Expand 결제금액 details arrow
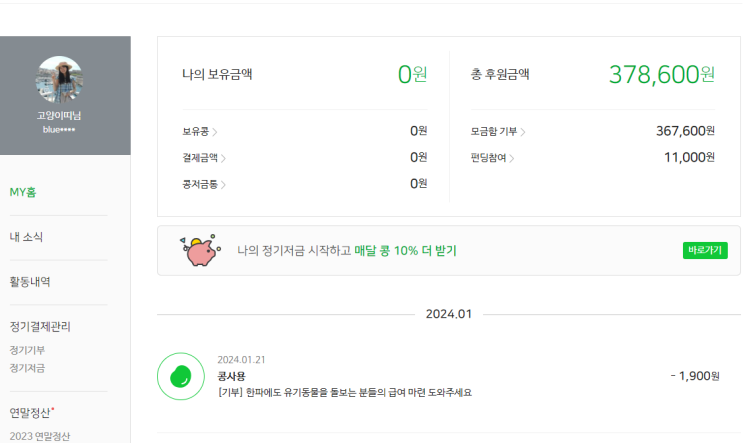This screenshot has height=443, width=743. pyautogui.click(x=223, y=158)
